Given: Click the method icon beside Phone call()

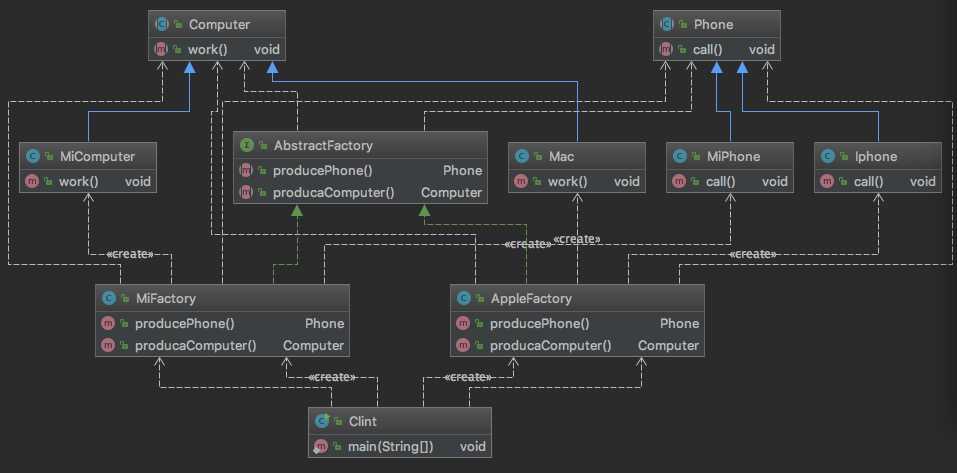Looking at the screenshot, I should [x=666, y=49].
